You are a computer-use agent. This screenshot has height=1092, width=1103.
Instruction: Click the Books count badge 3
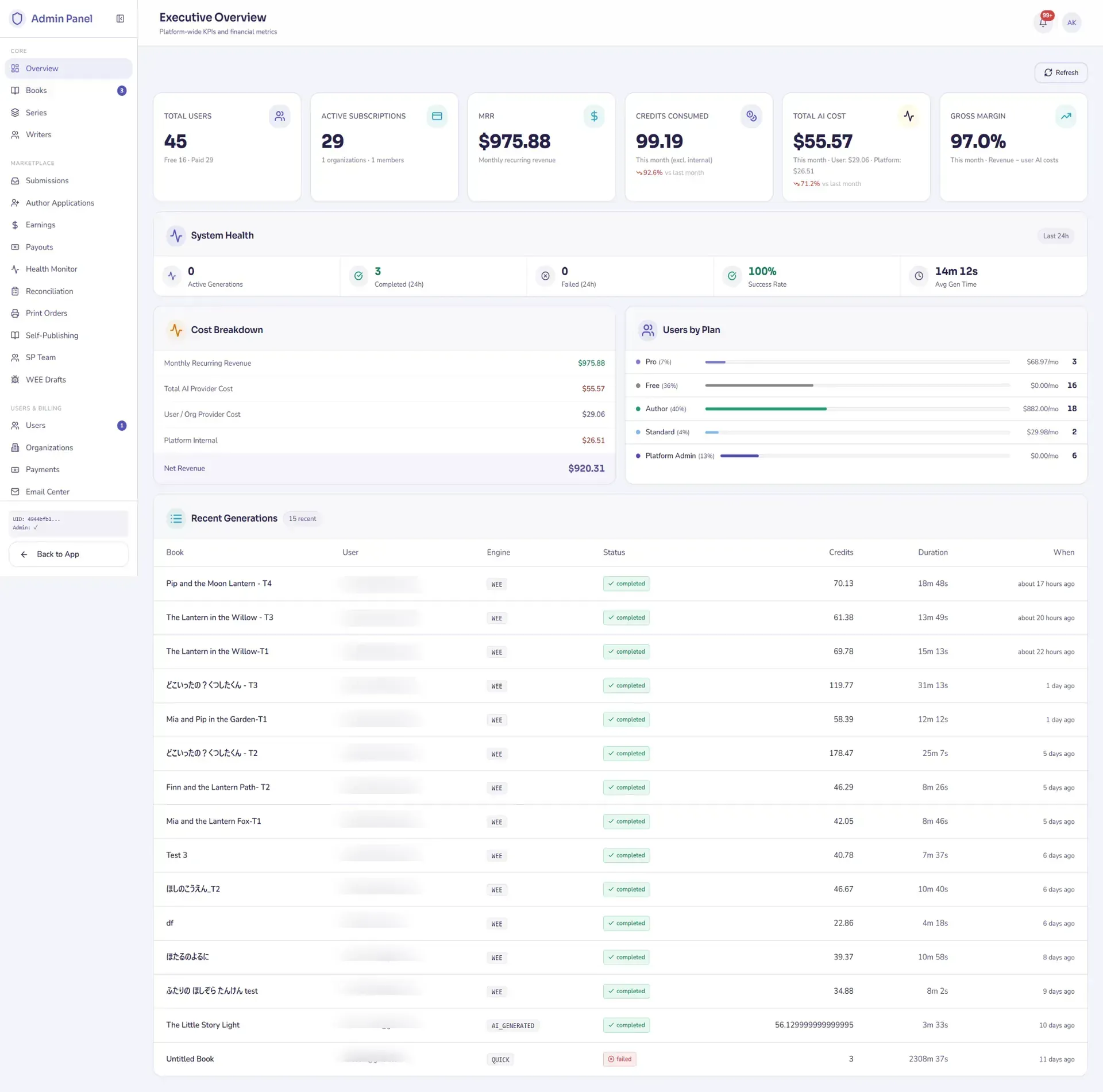[122, 91]
